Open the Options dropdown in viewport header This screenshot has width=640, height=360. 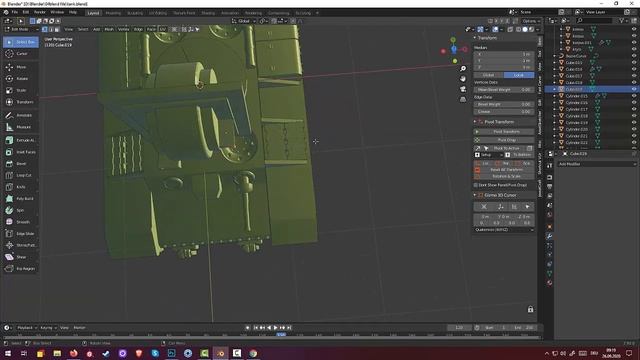coord(531,21)
